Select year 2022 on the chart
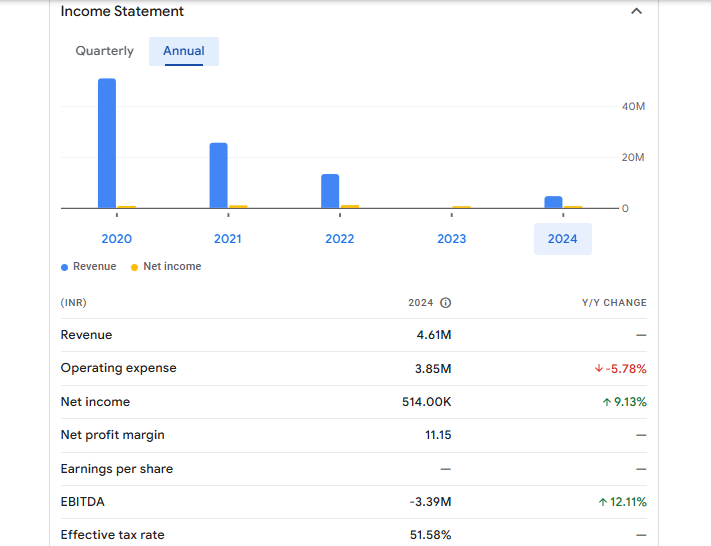 [x=340, y=239]
